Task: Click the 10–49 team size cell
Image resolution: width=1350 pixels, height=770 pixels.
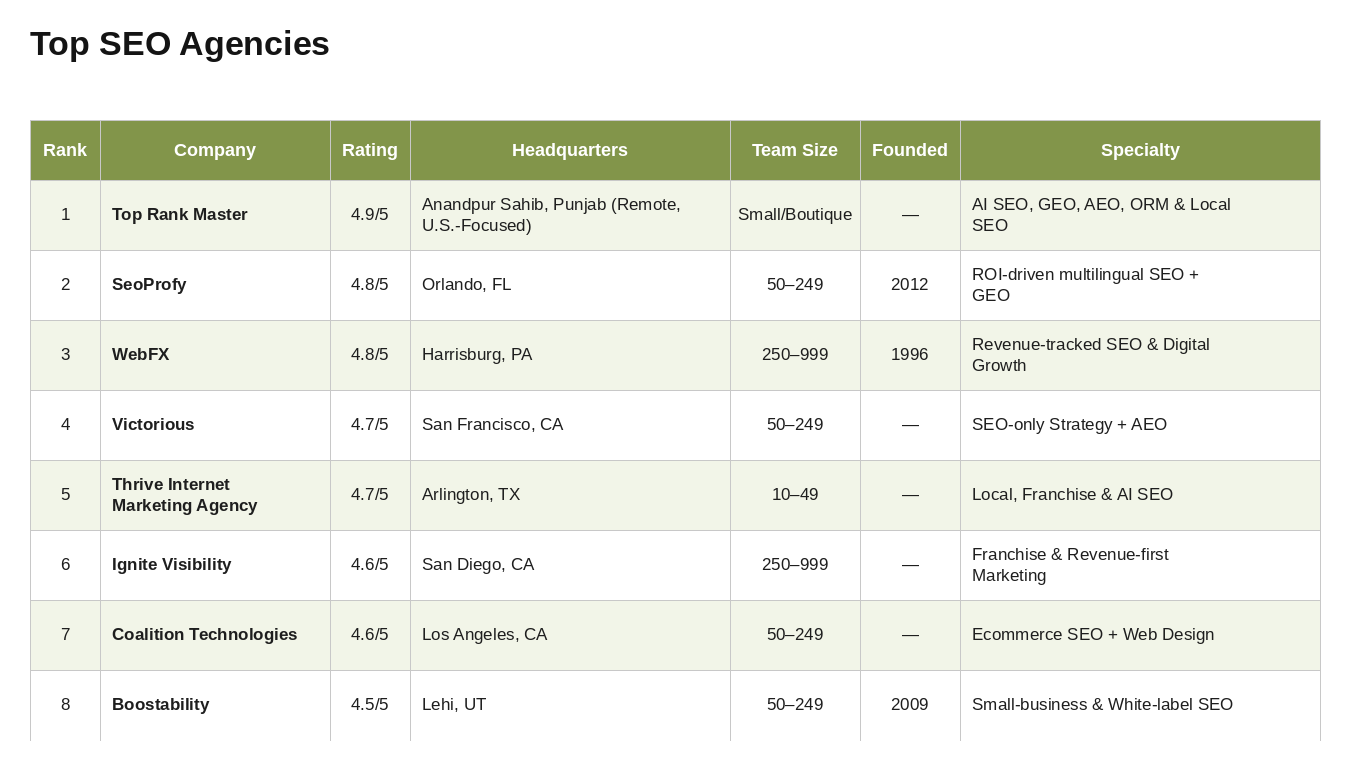Action: pyautogui.click(x=795, y=495)
